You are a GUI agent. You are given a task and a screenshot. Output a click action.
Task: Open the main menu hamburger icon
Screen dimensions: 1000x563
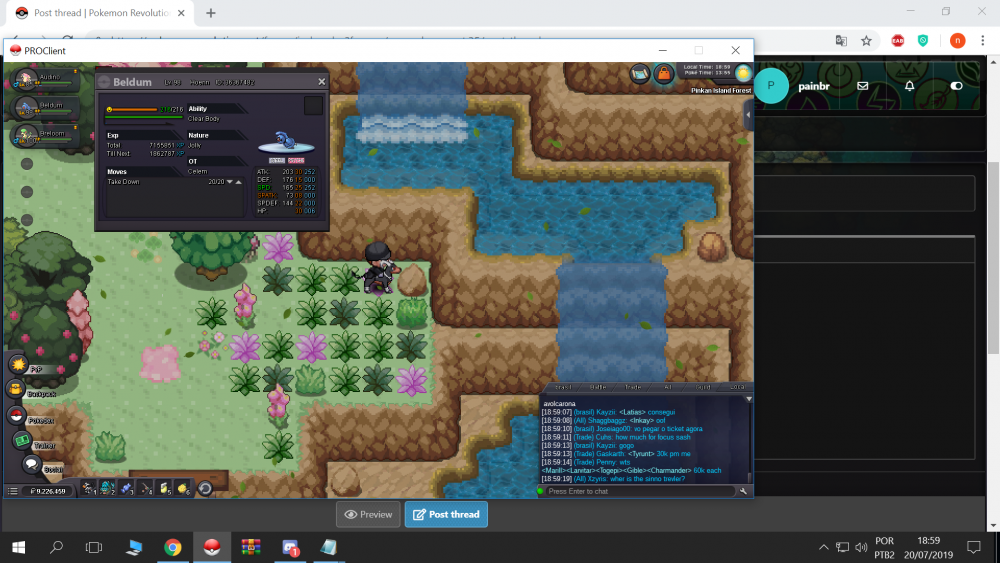[12, 491]
